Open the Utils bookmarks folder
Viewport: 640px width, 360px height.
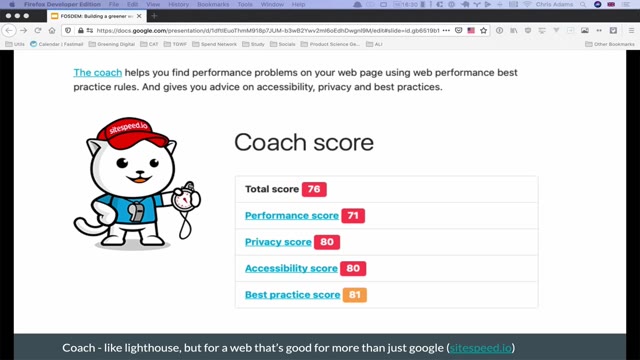click(15, 44)
